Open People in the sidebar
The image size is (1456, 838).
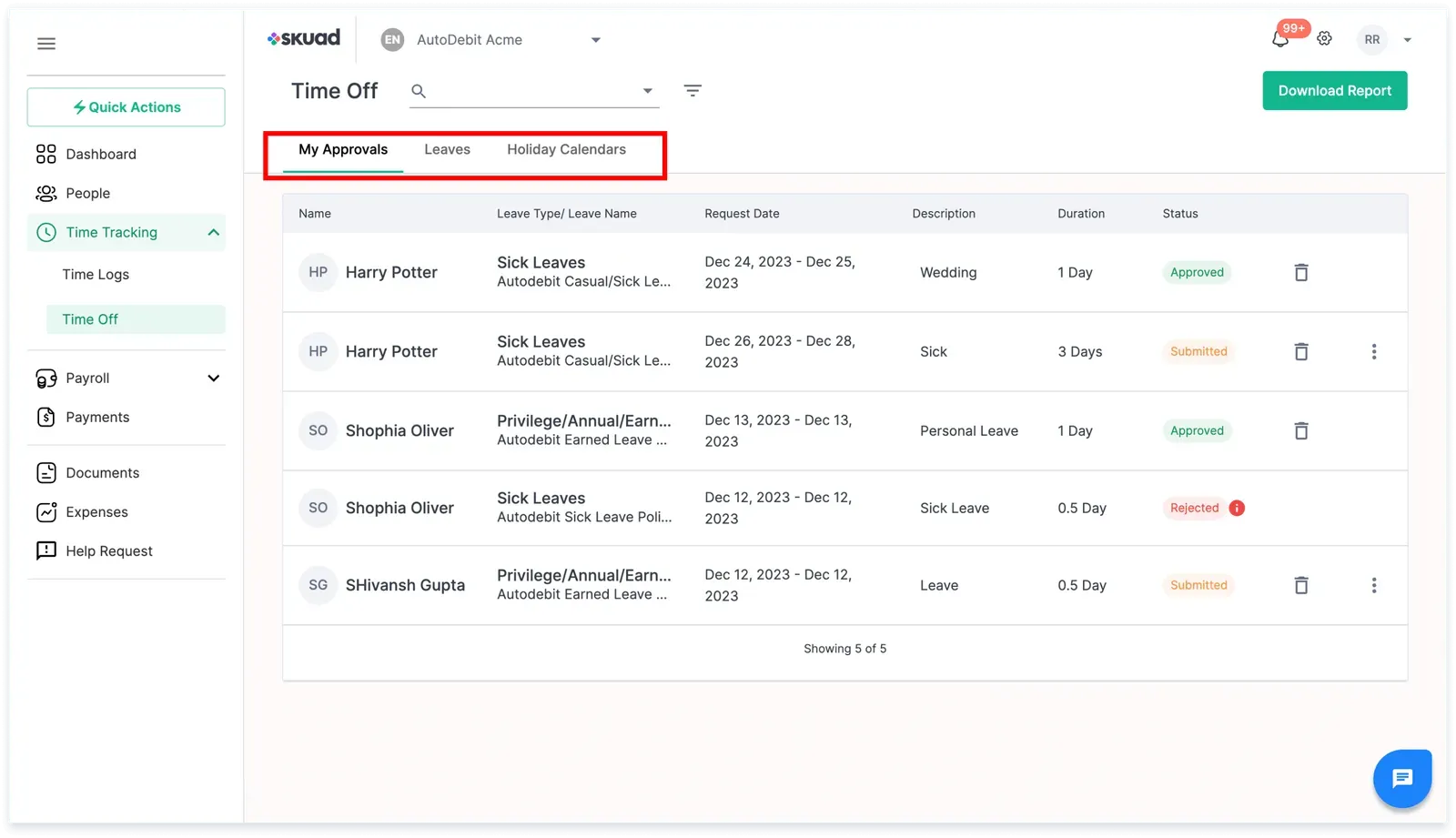(x=87, y=193)
